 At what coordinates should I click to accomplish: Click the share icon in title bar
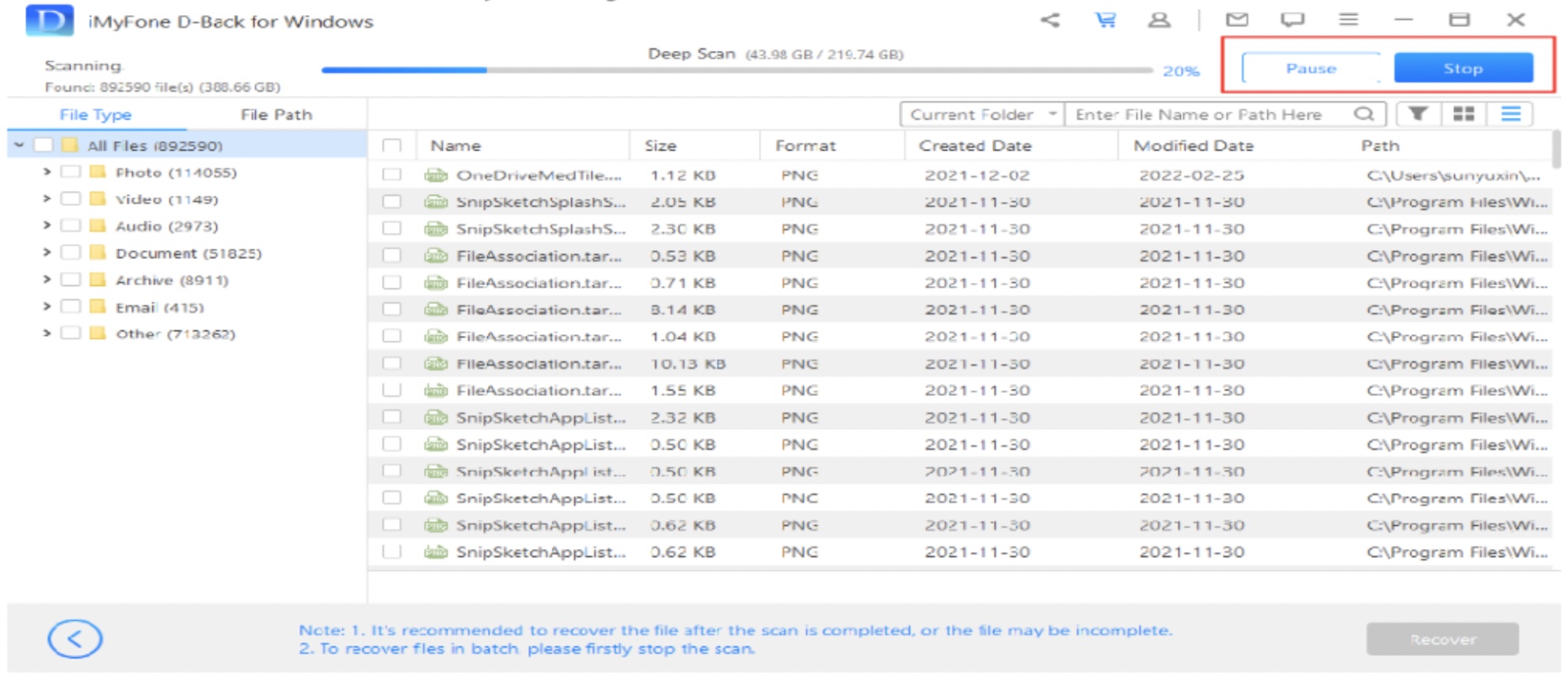[1050, 20]
